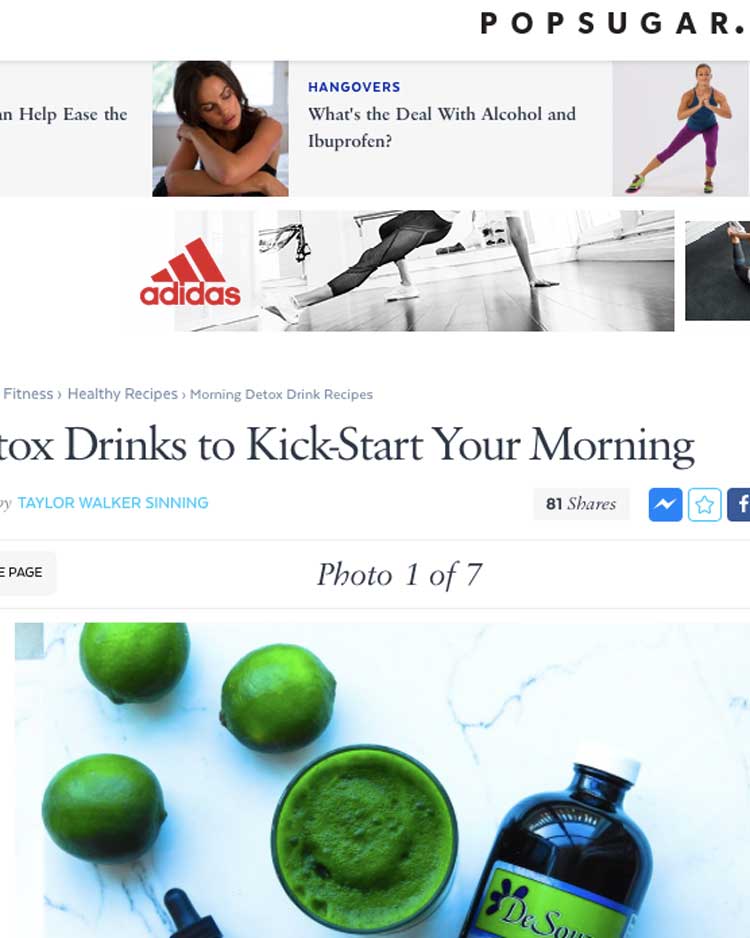Open the HANGOVERS category label
750x938 pixels.
click(354, 87)
